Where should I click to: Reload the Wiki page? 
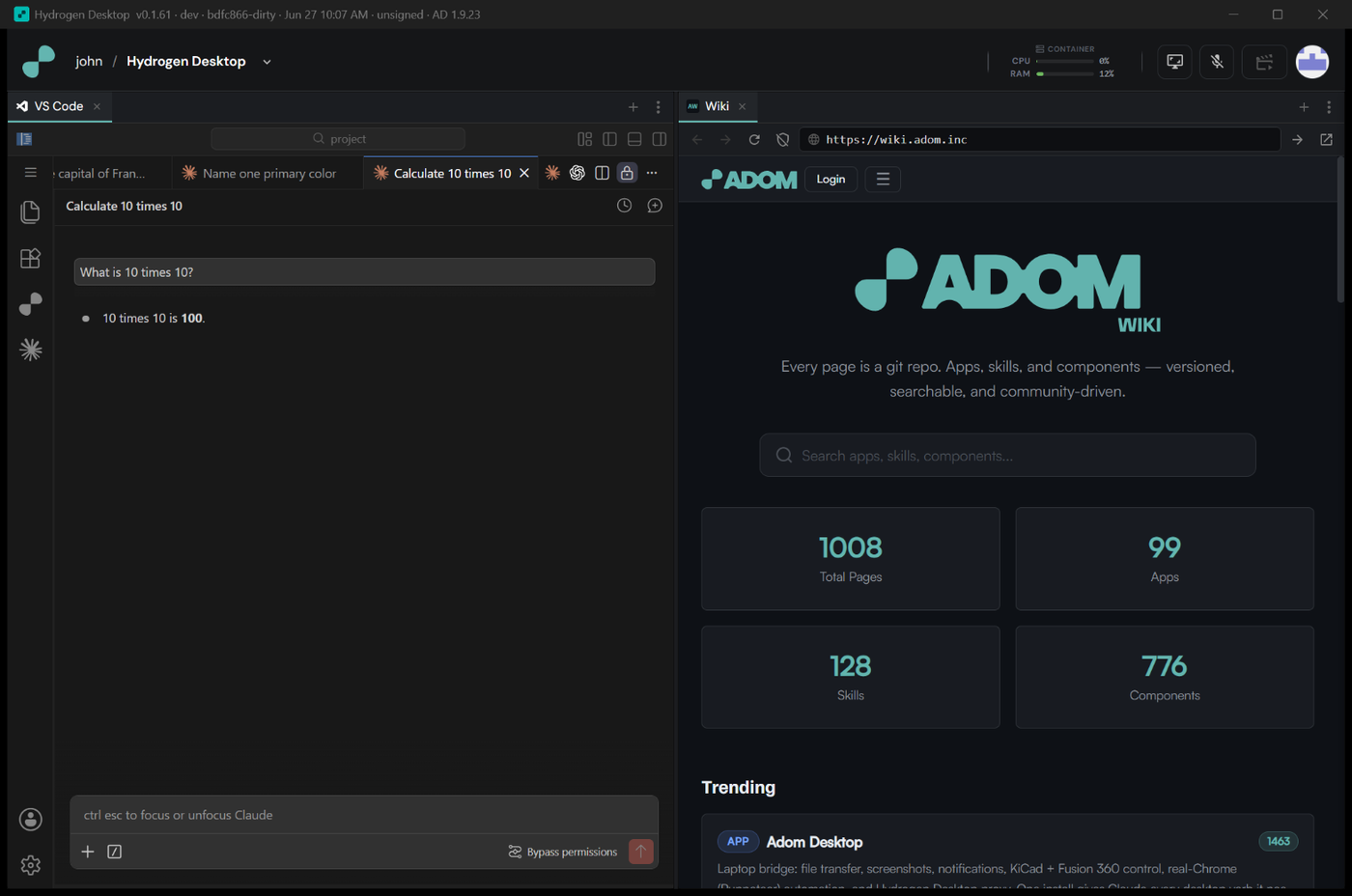coord(754,140)
